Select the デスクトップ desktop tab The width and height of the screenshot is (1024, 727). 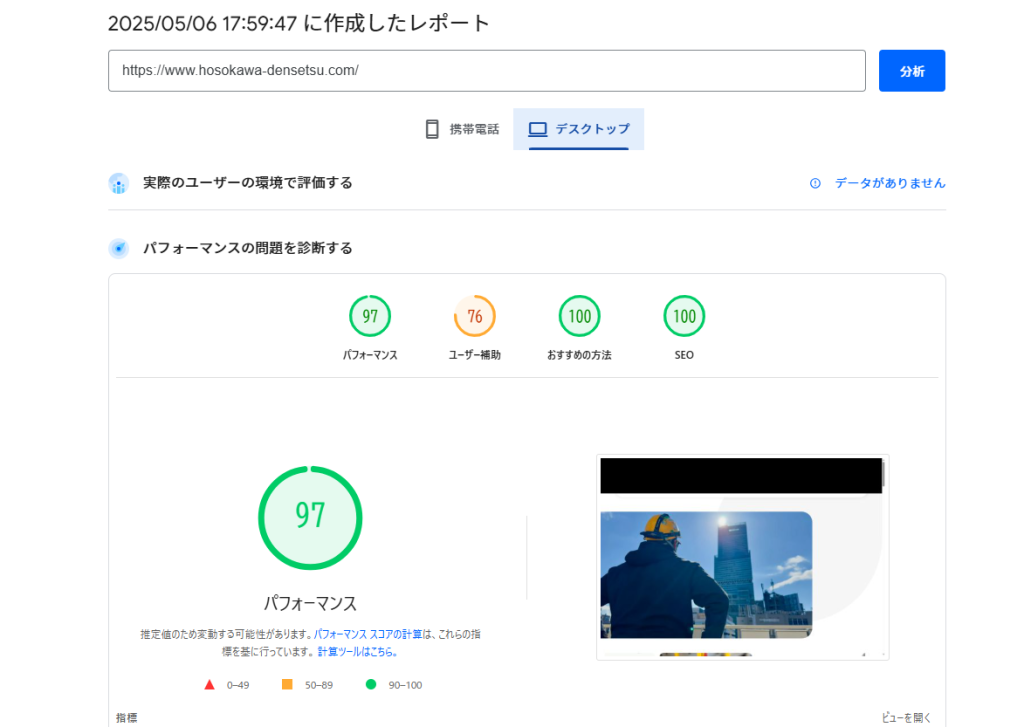(579, 129)
